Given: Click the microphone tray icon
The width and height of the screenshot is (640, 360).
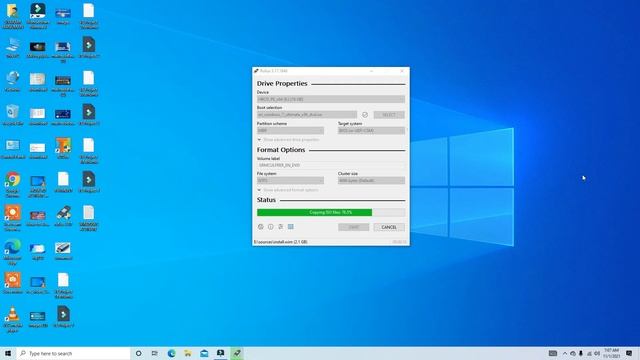Looking at the screenshot, I should coord(581,353).
